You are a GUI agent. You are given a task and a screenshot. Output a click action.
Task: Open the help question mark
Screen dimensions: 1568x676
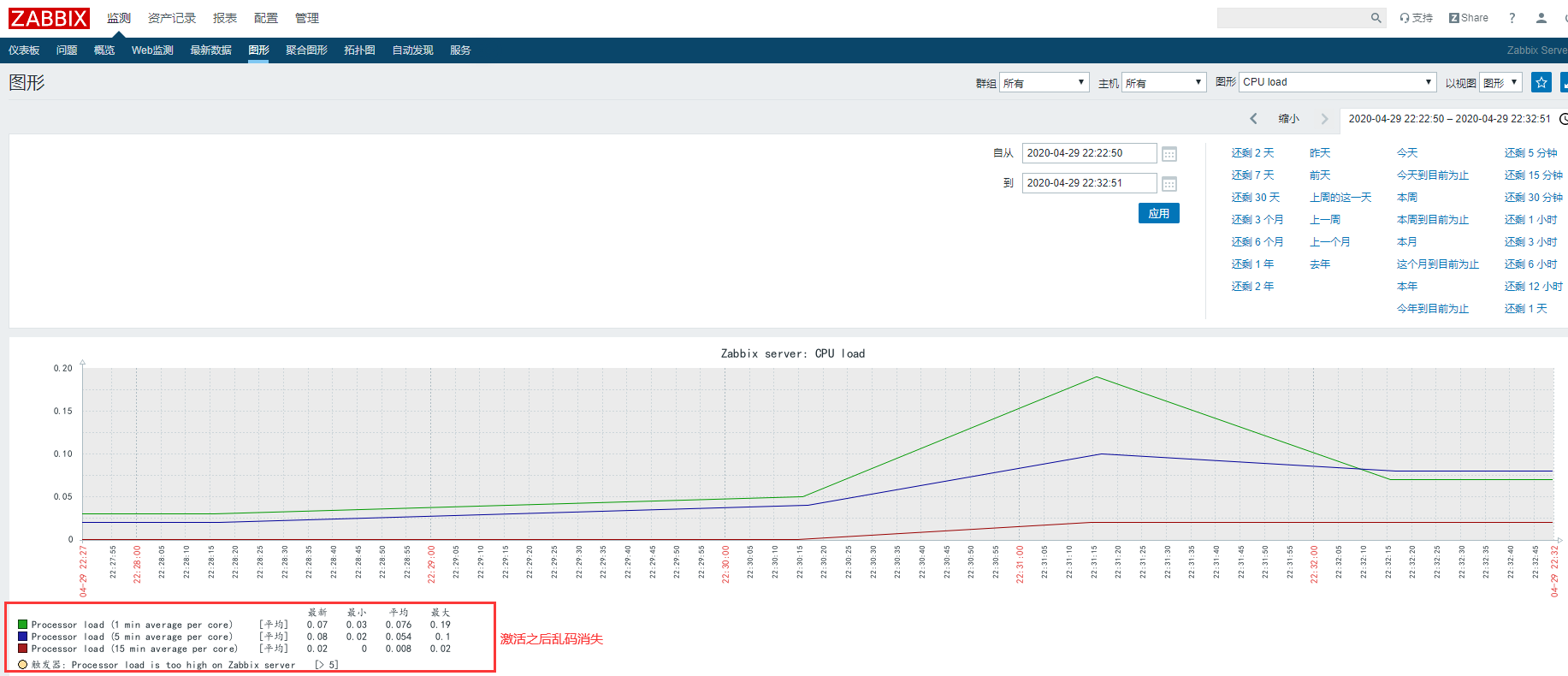pyautogui.click(x=1512, y=18)
